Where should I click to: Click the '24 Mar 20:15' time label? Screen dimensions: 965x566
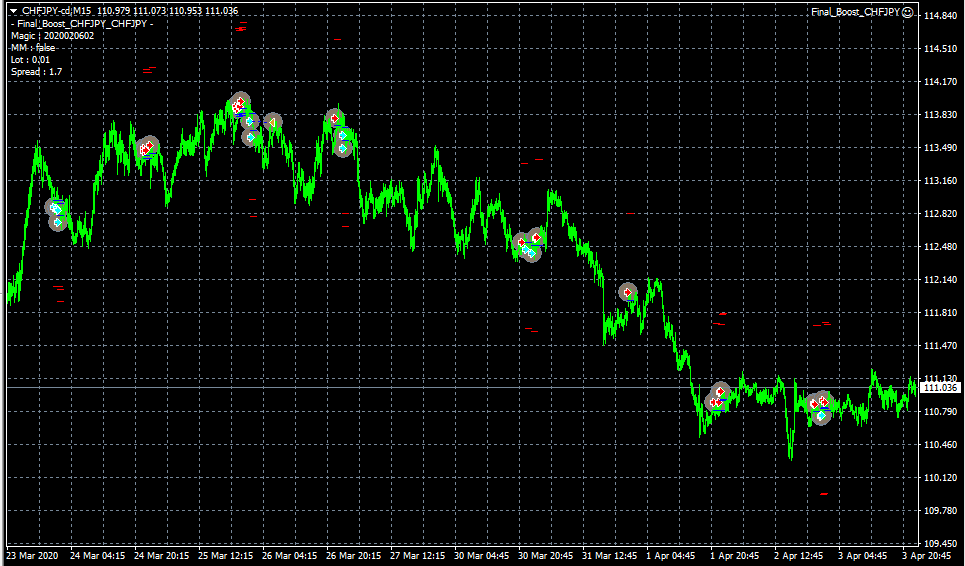tap(161, 556)
